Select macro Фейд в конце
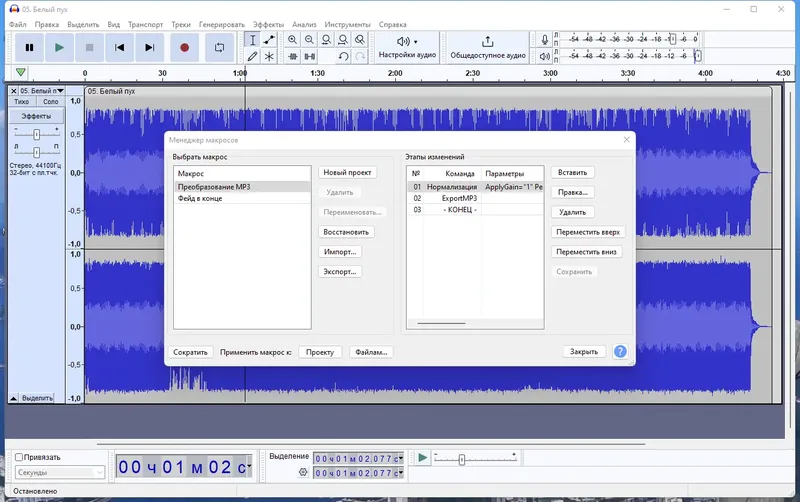Image resolution: width=800 pixels, height=502 pixels. 242,198
